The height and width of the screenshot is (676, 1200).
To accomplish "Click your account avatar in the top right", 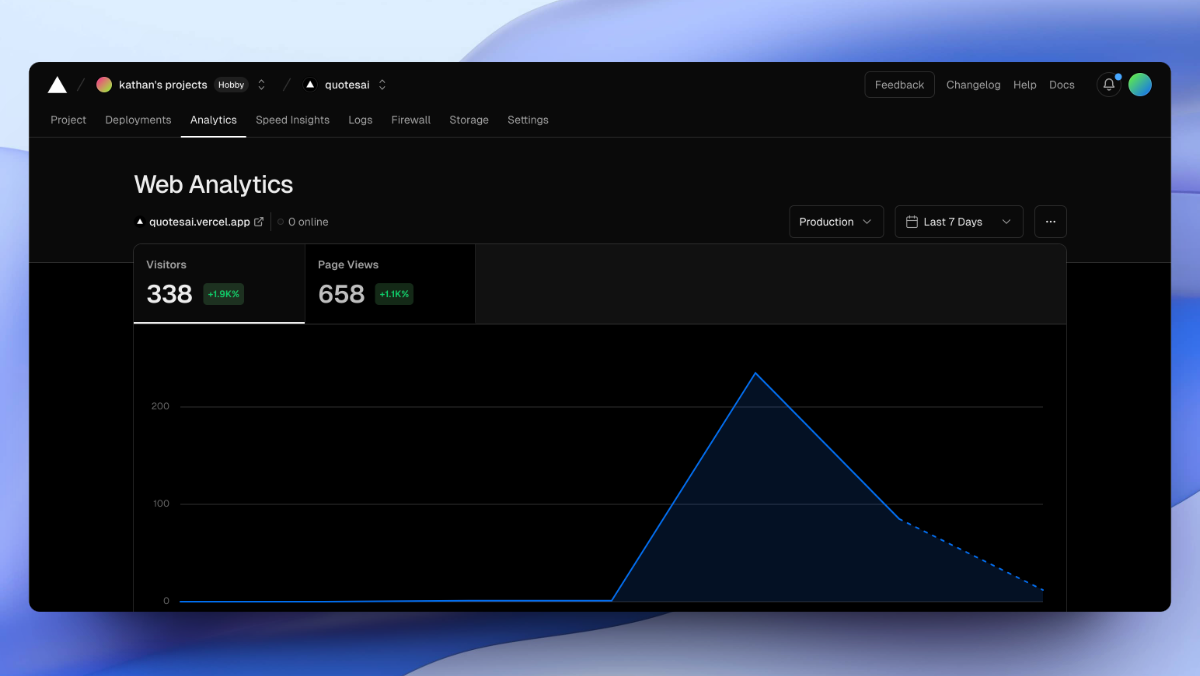I will coord(1140,84).
